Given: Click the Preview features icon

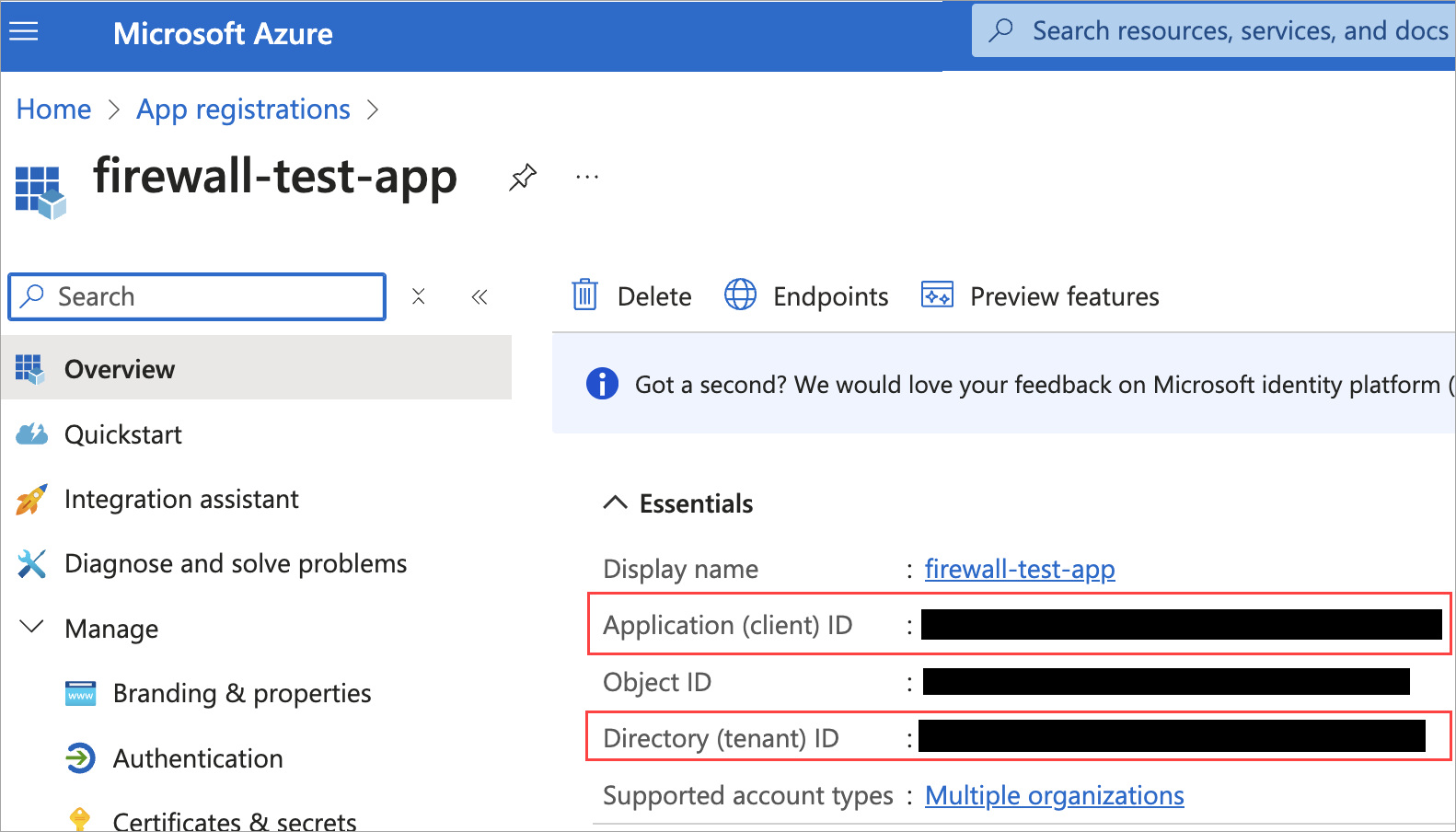Looking at the screenshot, I should 937,295.
